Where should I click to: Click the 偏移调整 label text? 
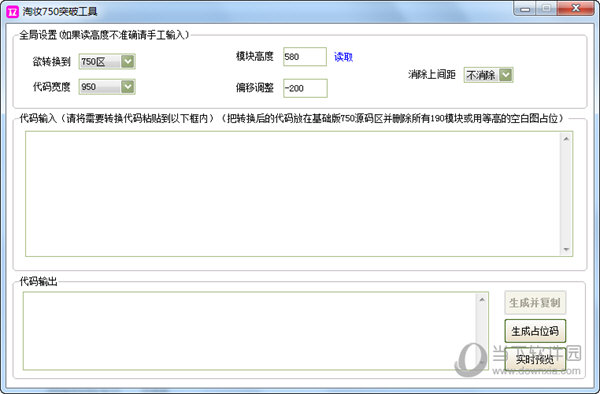point(254,88)
